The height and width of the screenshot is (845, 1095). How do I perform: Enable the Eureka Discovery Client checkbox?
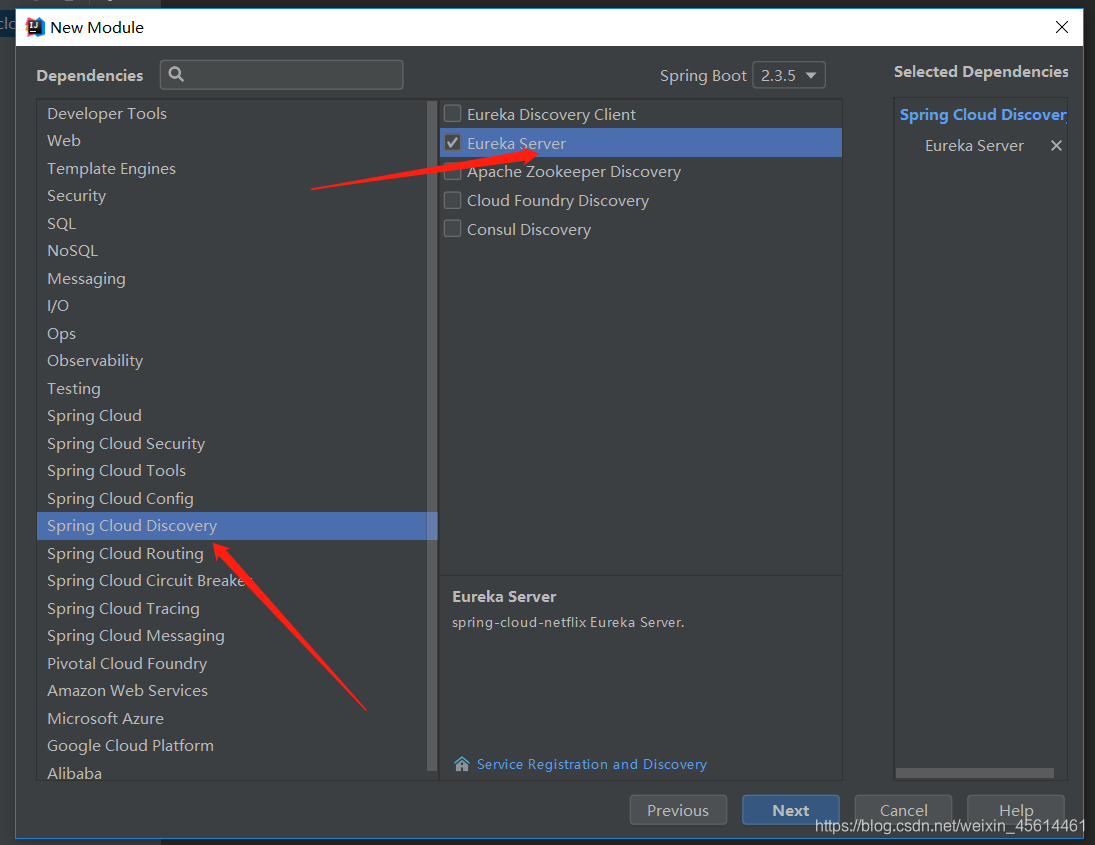coord(453,113)
